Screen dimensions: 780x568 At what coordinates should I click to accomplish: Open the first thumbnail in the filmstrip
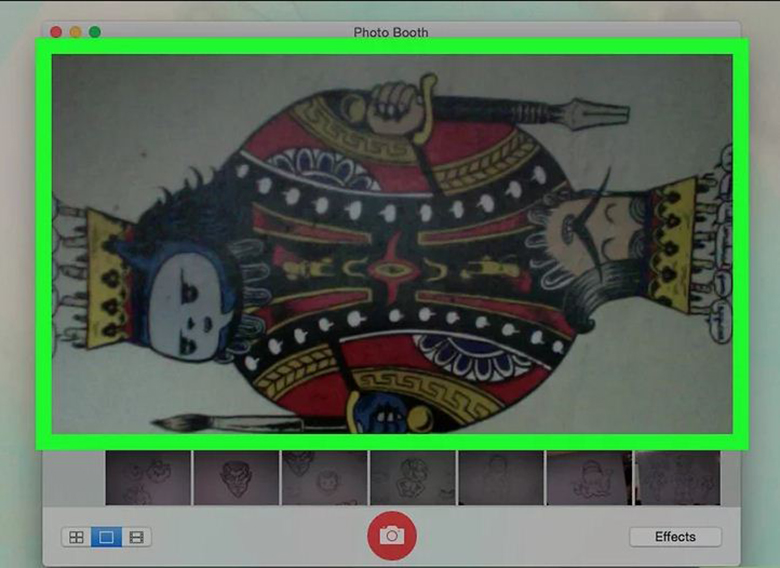(148, 478)
